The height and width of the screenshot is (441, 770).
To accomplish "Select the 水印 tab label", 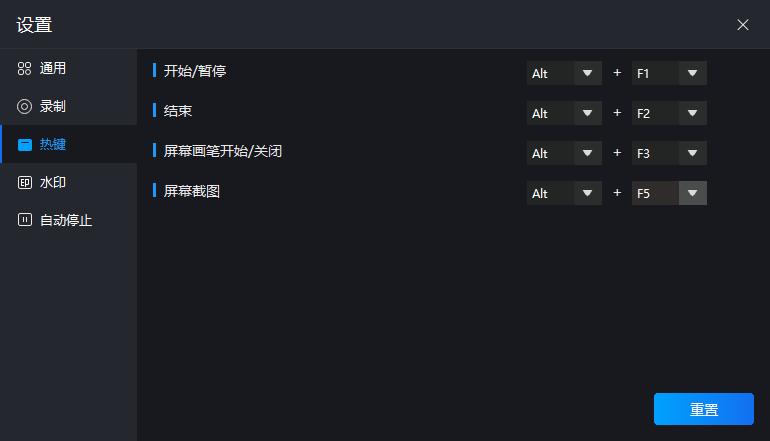I will (53, 182).
